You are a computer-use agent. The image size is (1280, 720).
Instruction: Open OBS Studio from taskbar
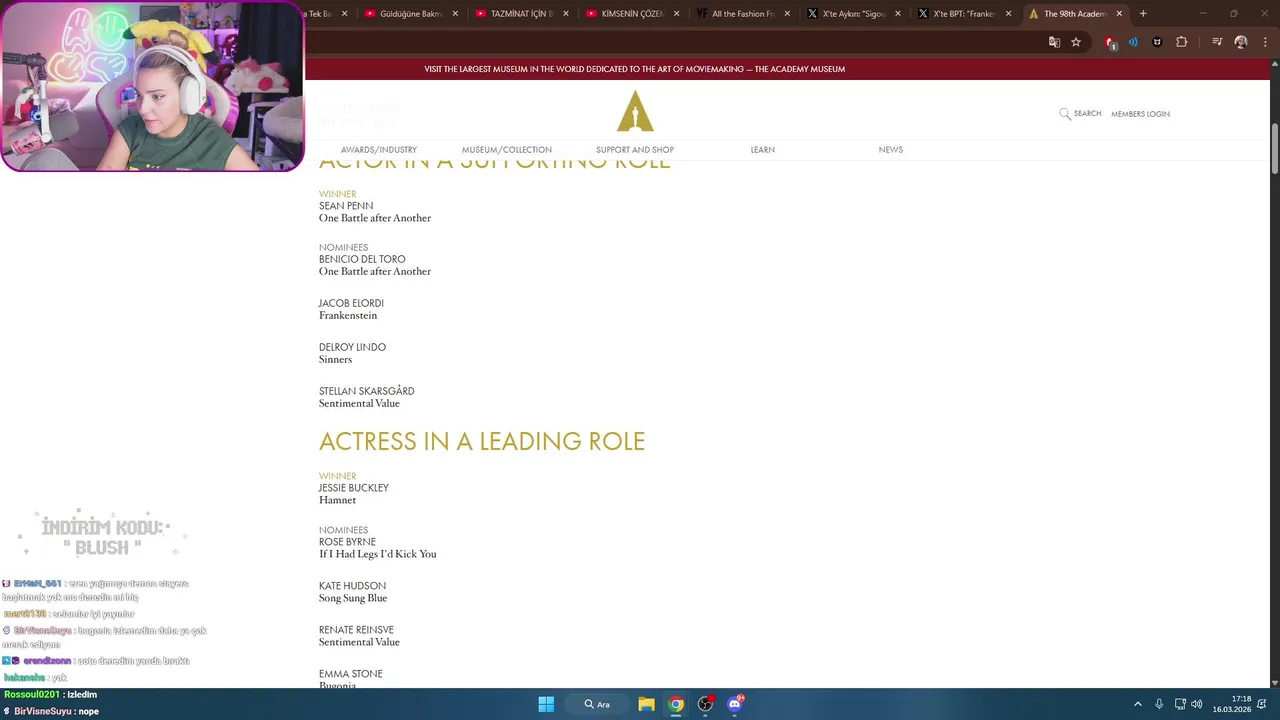click(705, 704)
